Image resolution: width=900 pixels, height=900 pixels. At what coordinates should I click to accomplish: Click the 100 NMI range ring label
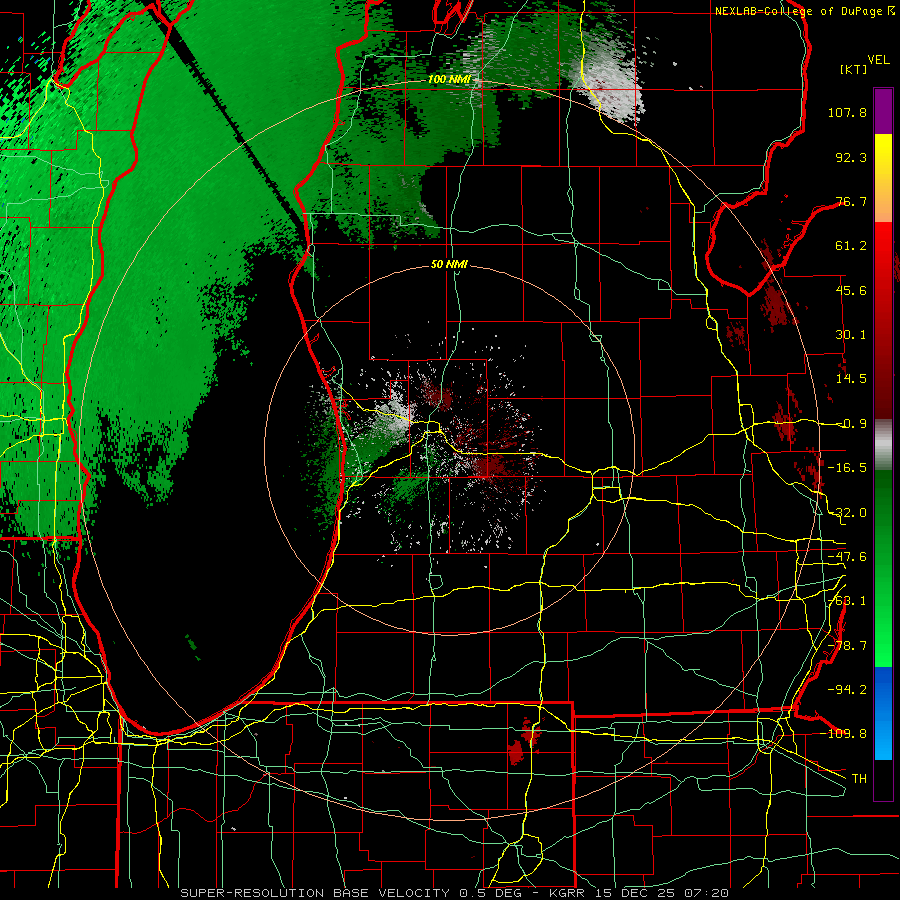[448, 79]
